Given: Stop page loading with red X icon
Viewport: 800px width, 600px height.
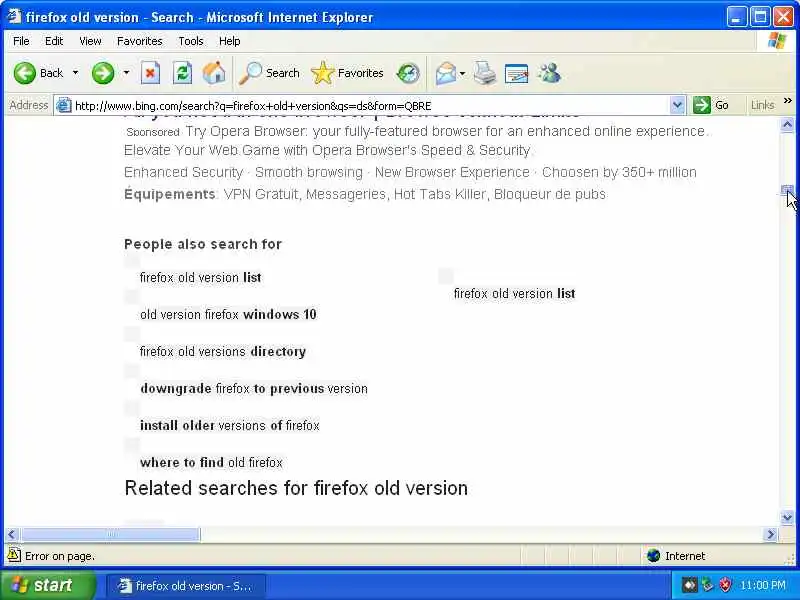Looking at the screenshot, I should tap(150, 73).
